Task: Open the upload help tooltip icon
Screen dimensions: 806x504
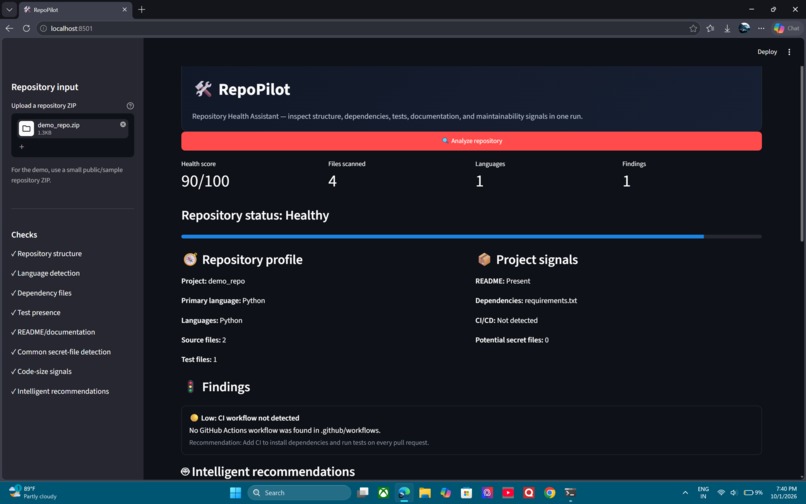Action: [130, 106]
